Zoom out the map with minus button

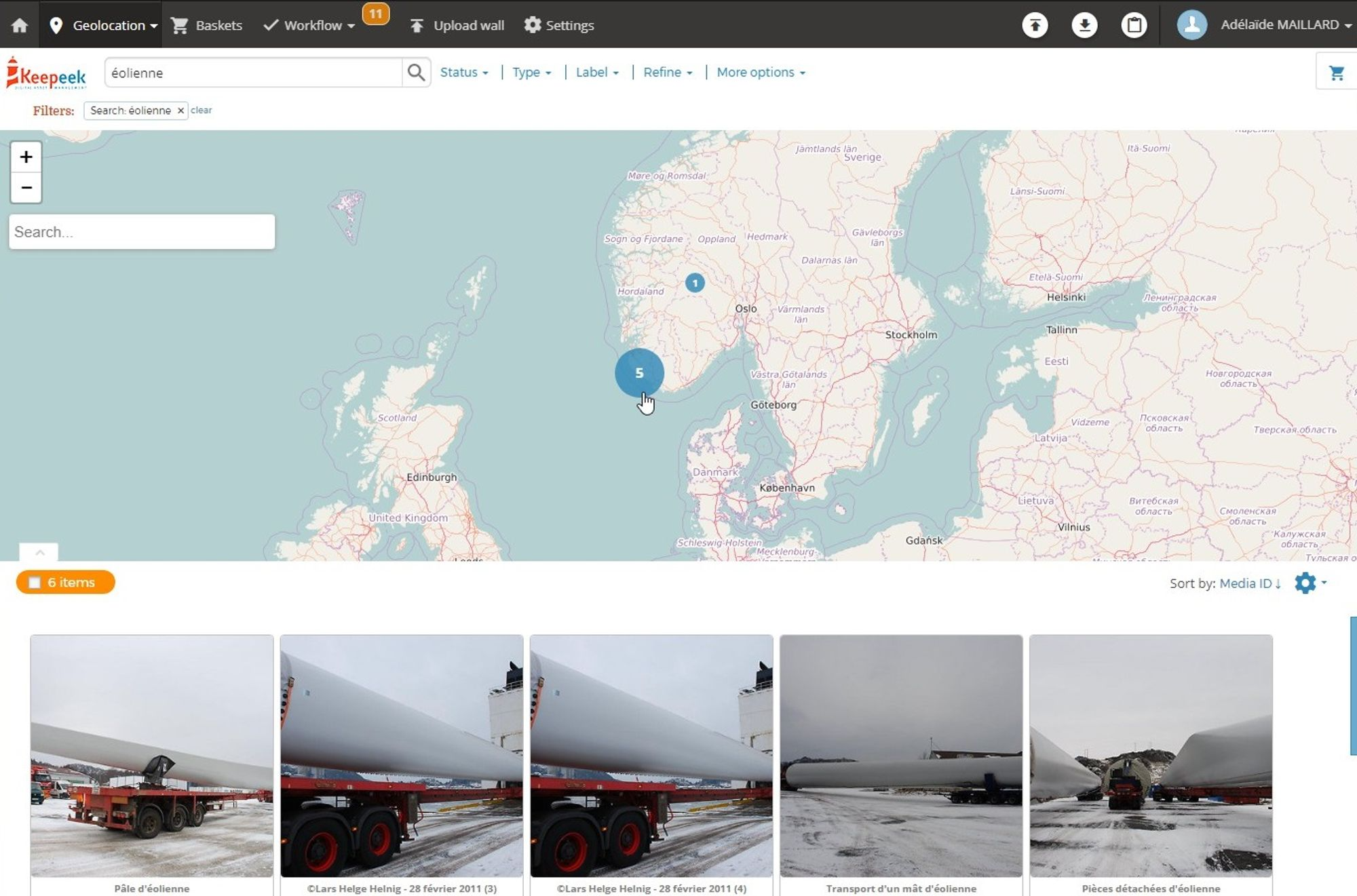(x=26, y=188)
